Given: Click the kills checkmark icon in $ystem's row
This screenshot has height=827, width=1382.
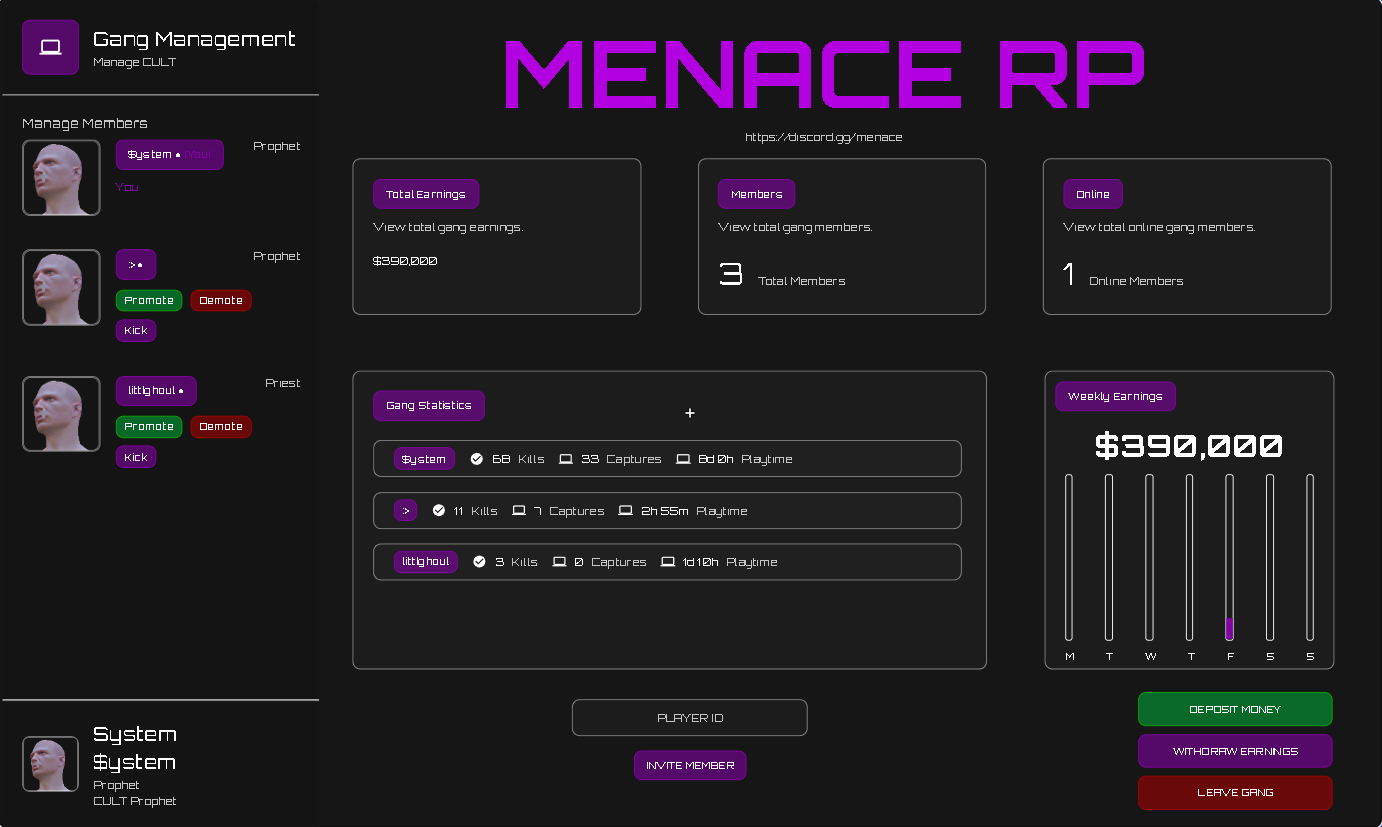Looking at the screenshot, I should 477,459.
